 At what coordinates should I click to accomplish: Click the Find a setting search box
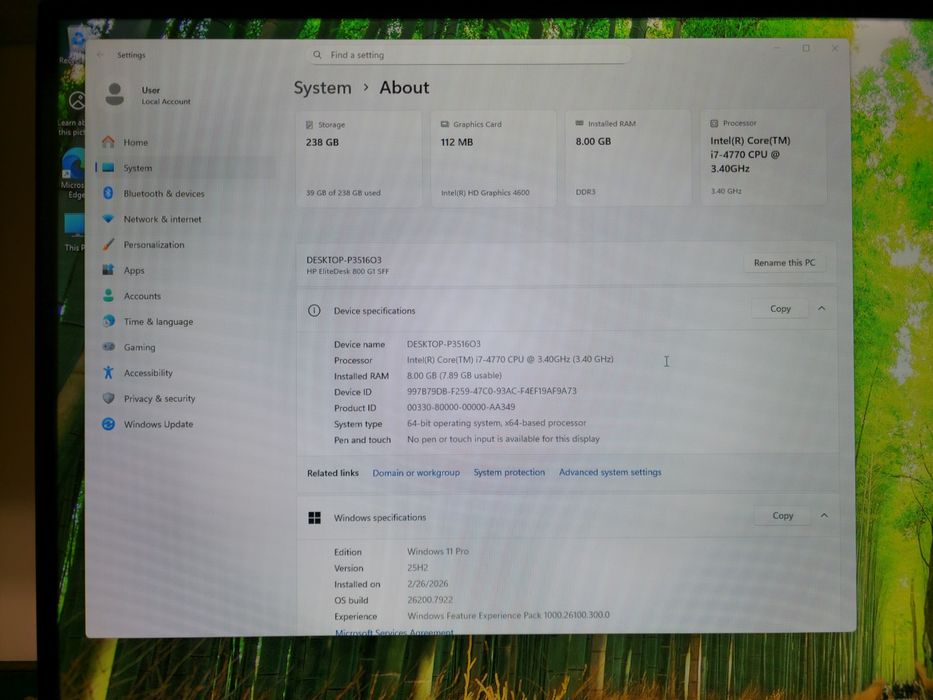point(469,55)
